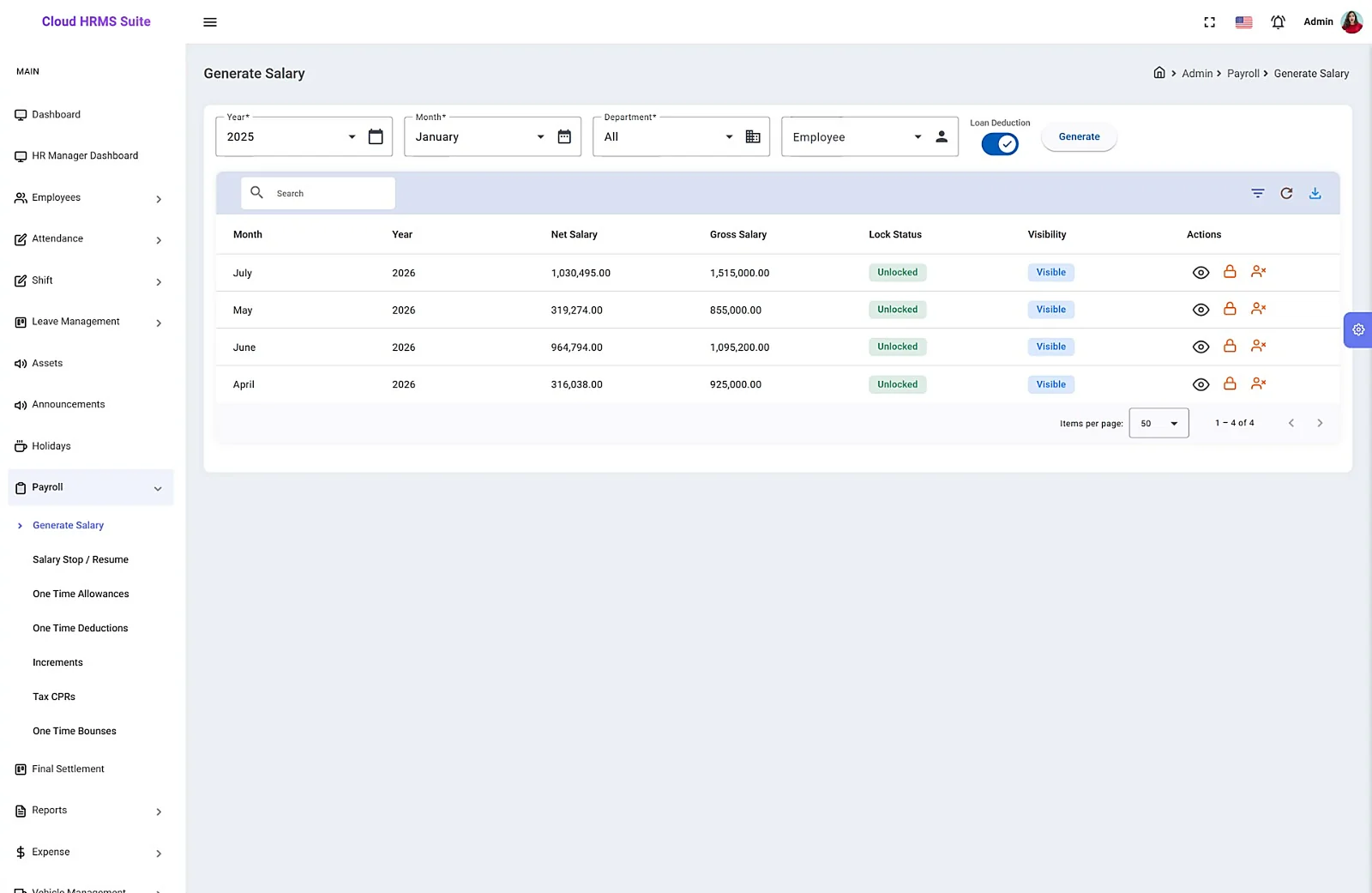
Task: Download the salary table export
Action: 1315,194
